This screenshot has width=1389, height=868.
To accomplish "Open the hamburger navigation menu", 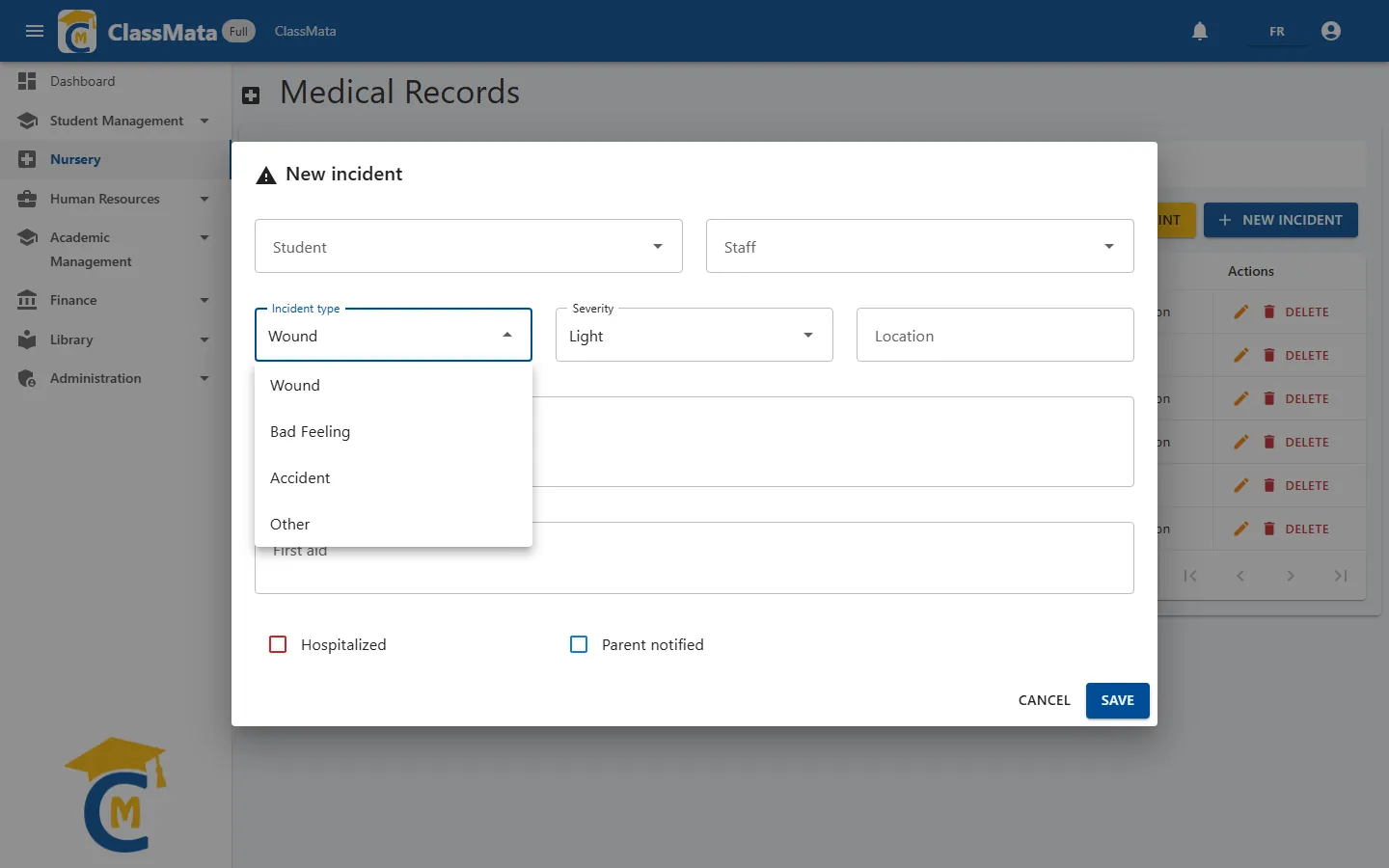I will point(35,31).
